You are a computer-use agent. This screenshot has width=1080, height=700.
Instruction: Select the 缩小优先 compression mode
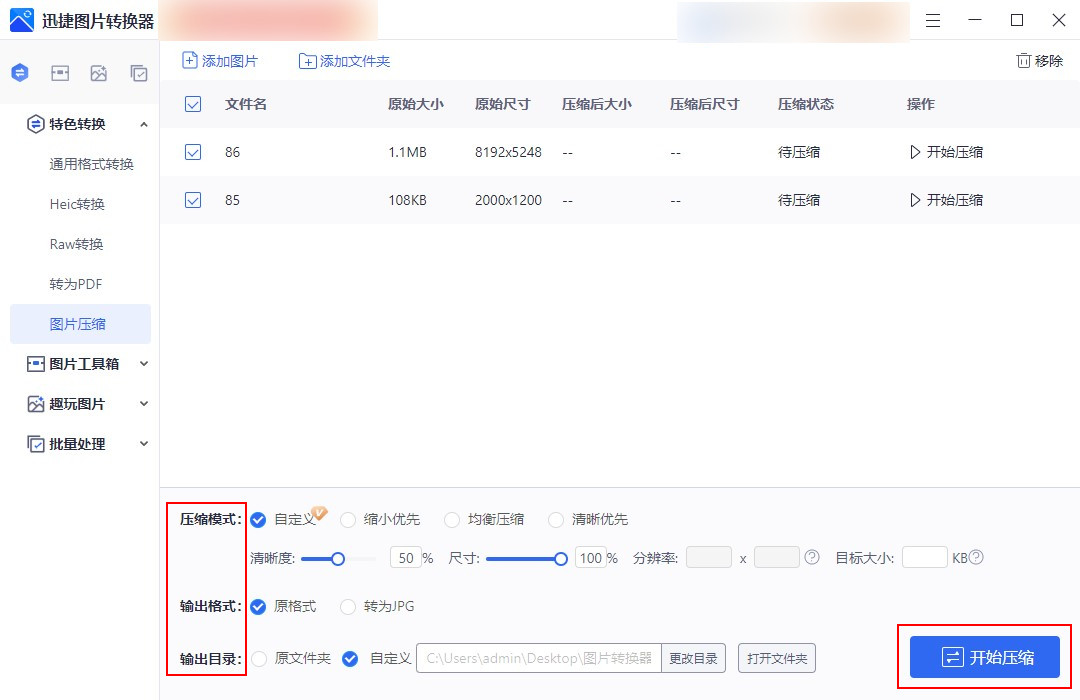349,519
